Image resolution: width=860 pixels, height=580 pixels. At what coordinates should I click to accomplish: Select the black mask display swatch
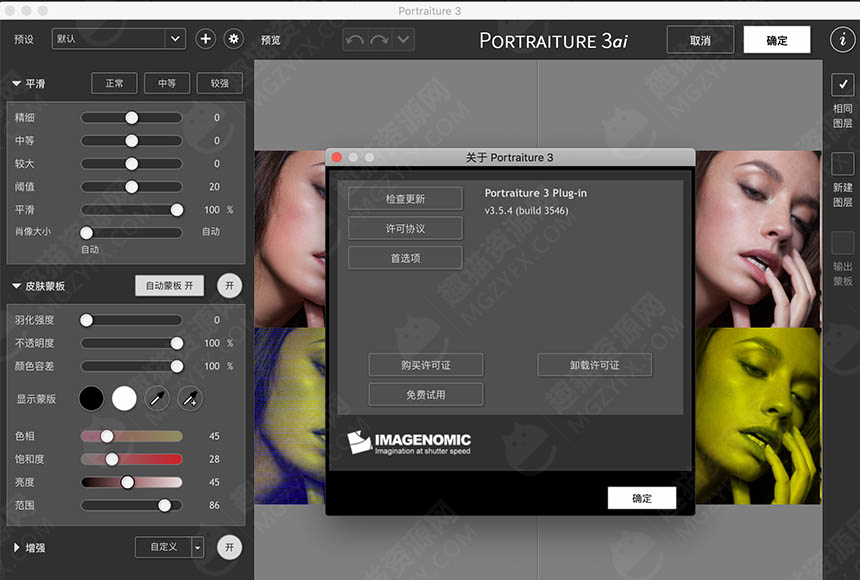click(x=91, y=398)
